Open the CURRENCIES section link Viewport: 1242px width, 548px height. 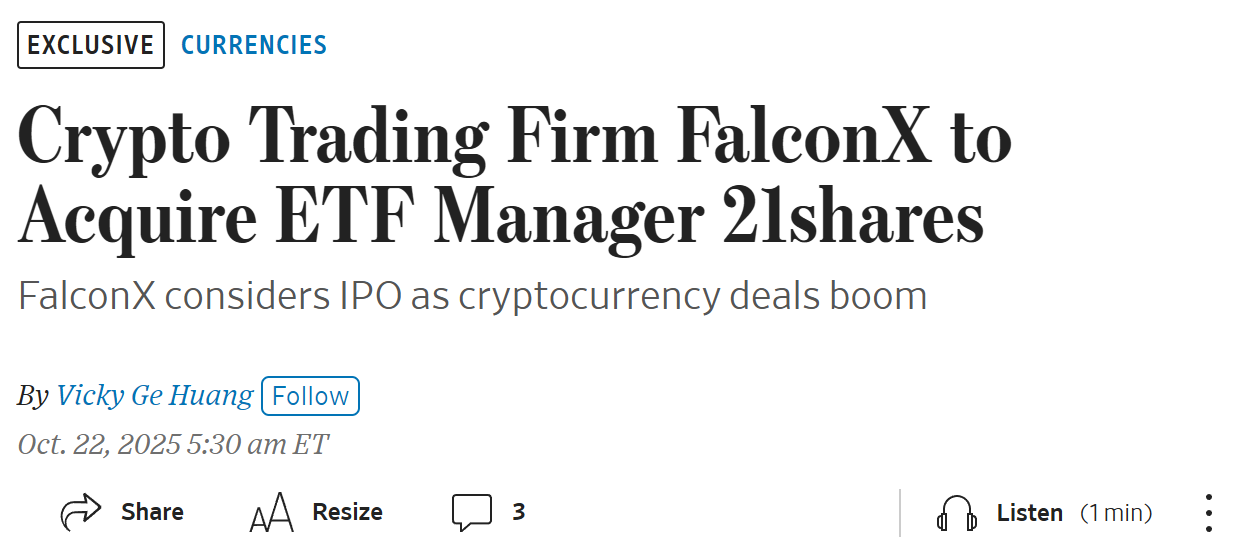254,45
